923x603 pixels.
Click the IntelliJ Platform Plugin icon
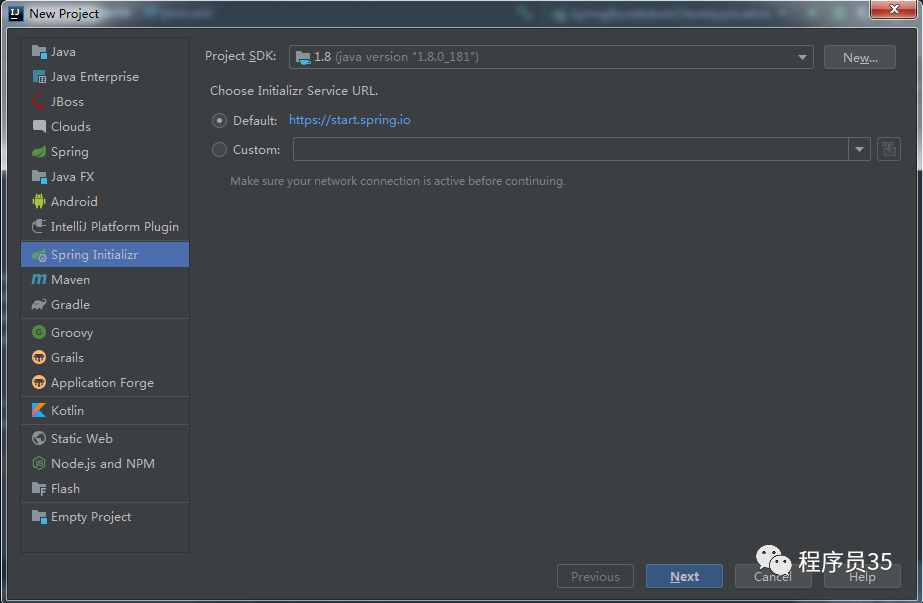tap(39, 226)
